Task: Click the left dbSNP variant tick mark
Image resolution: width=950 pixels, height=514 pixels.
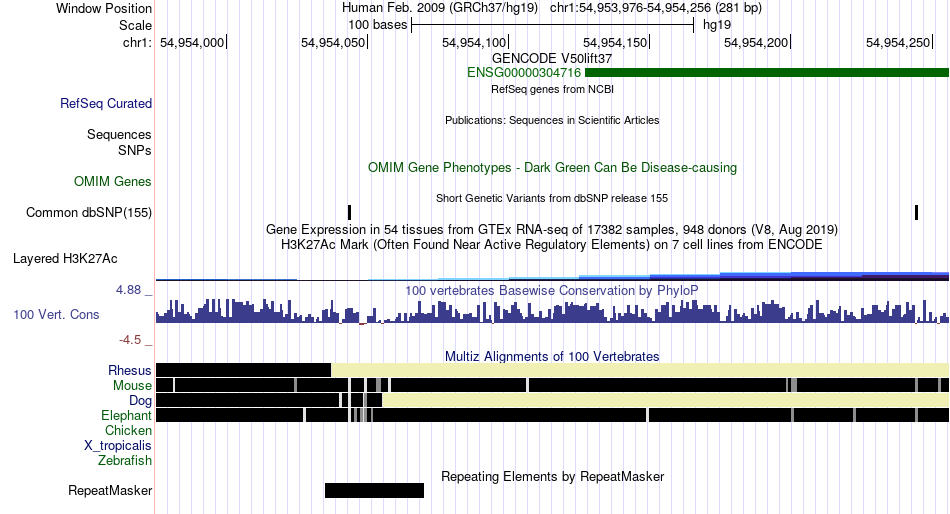Action: 350,212
